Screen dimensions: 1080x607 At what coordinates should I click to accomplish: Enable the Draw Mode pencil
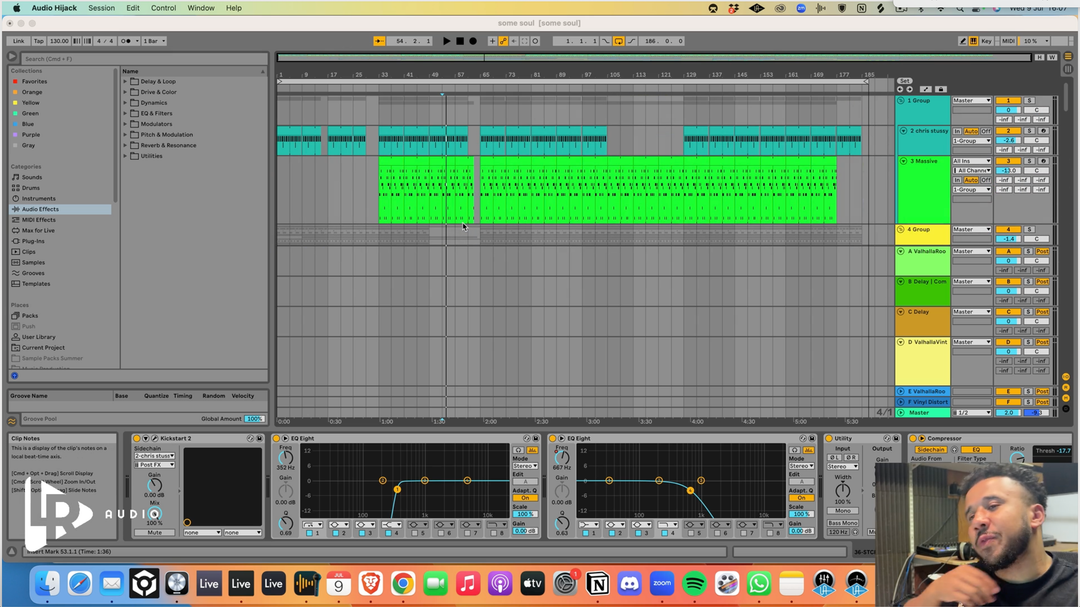coord(963,41)
